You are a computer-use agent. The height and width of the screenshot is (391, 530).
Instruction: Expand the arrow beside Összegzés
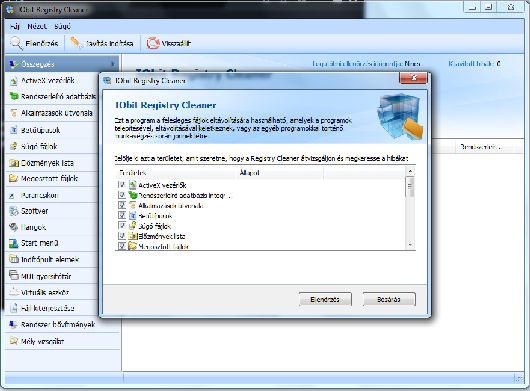[113, 64]
